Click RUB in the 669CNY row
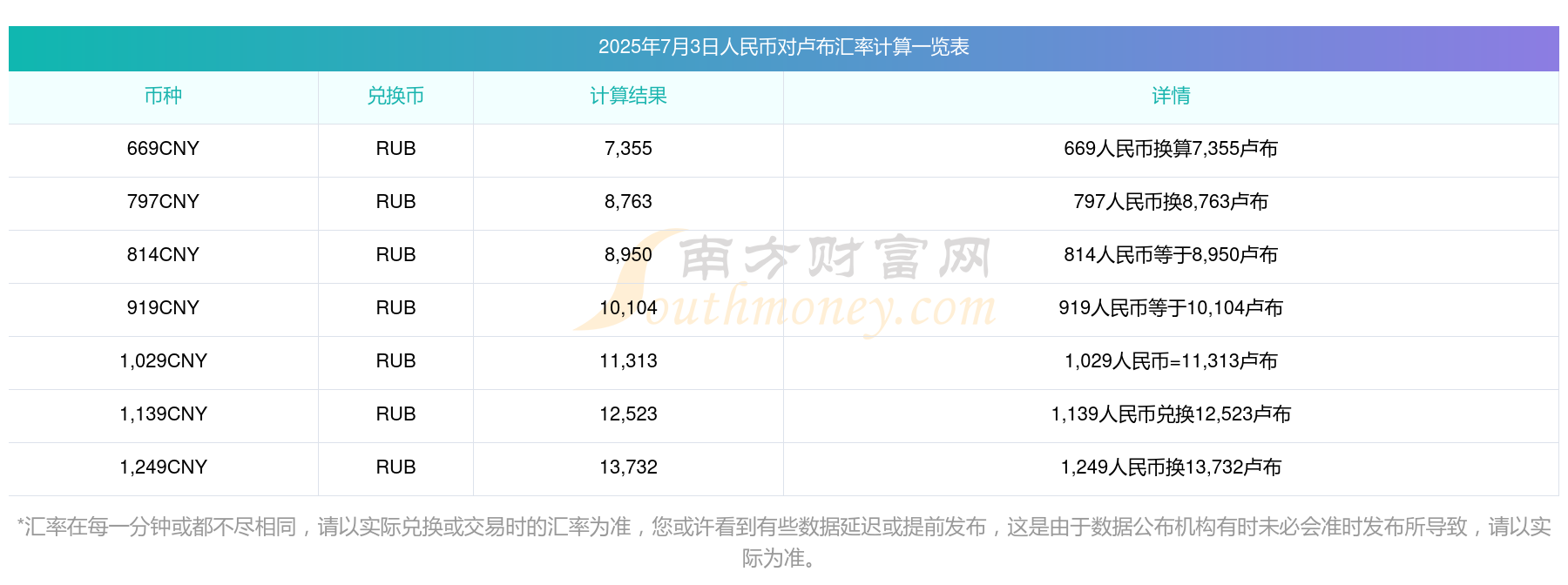The width and height of the screenshot is (1568, 585). tap(395, 149)
